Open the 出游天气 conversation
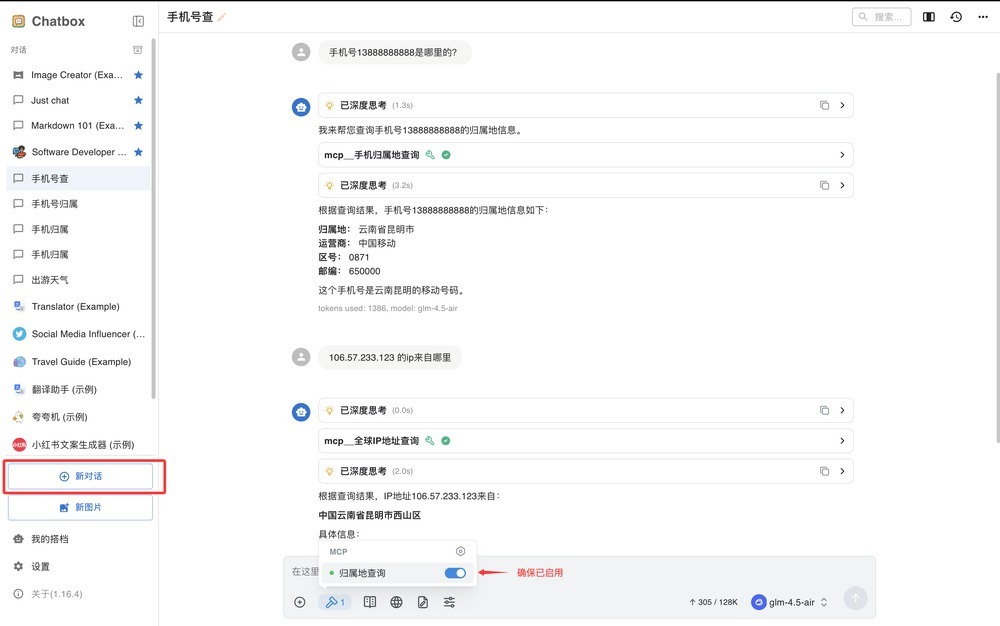This screenshot has width=1000, height=626. coord(50,280)
